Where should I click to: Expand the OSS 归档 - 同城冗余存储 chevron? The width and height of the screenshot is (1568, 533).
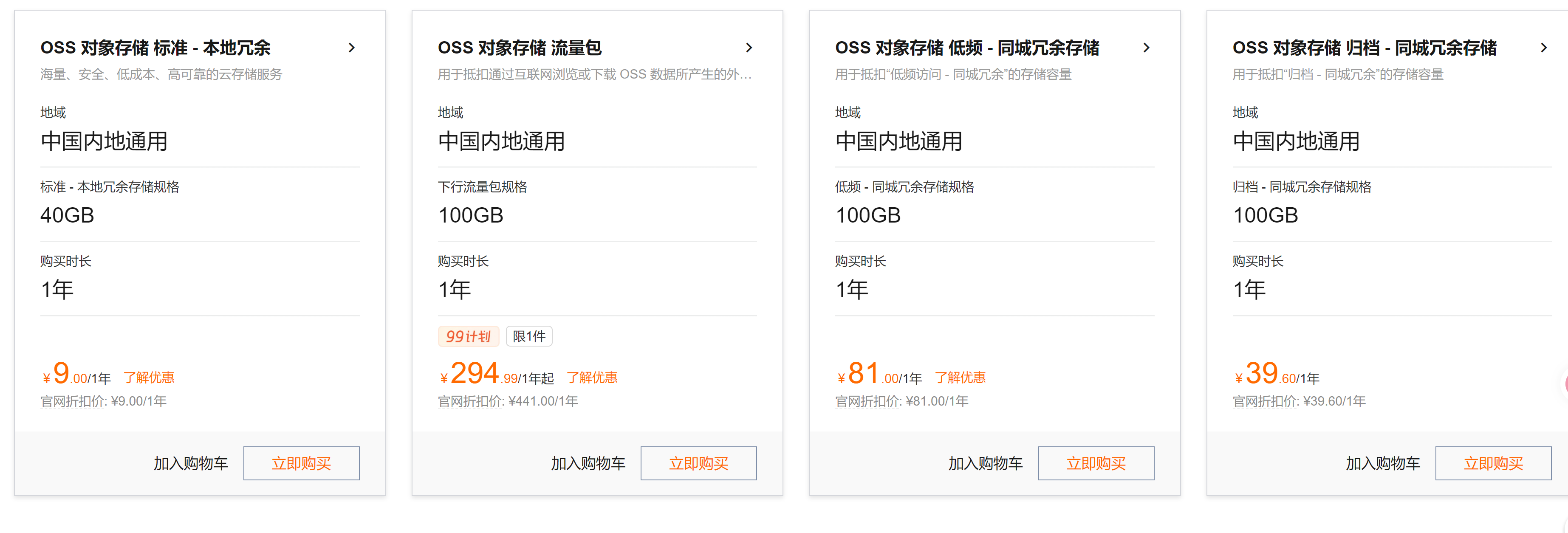[x=1544, y=48]
